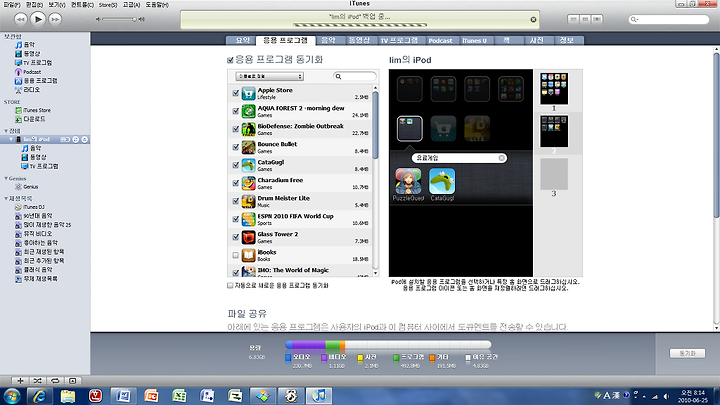This screenshot has width=720, height=405.
Task: Uncheck AQUA FOREST 2 checkbox
Action: point(236,111)
